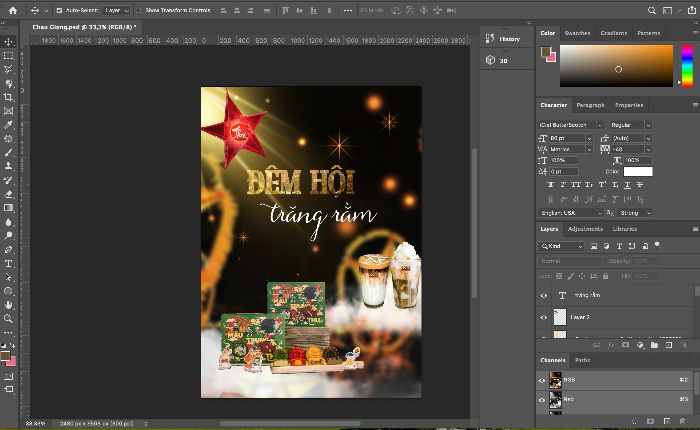Select the Move tool in toolbar
The height and width of the screenshot is (430, 700).
8,42
